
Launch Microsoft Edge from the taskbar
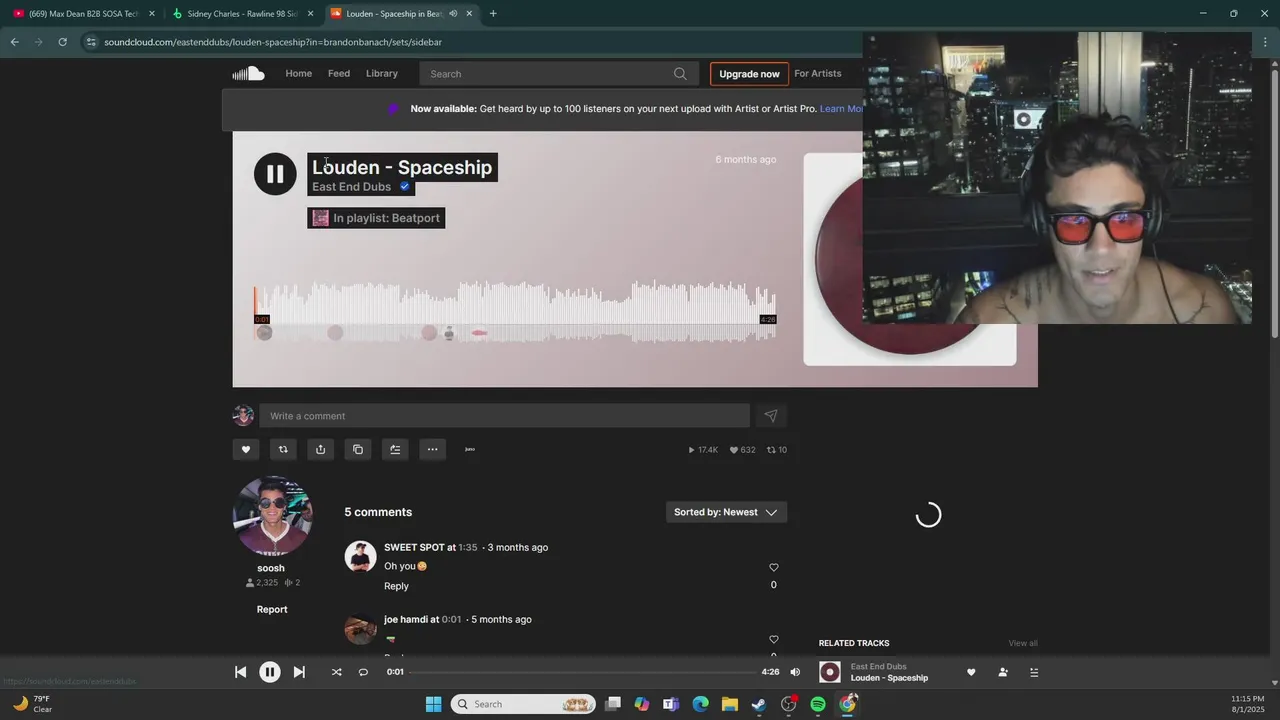(701, 704)
